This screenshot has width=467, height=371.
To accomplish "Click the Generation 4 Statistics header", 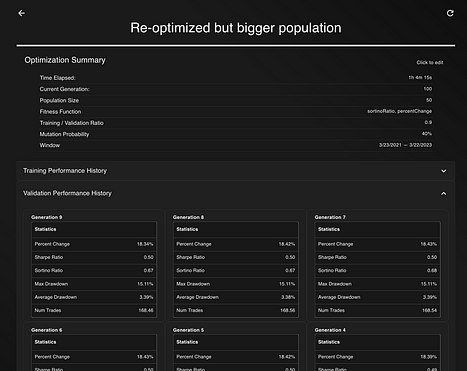I will 329,342.
